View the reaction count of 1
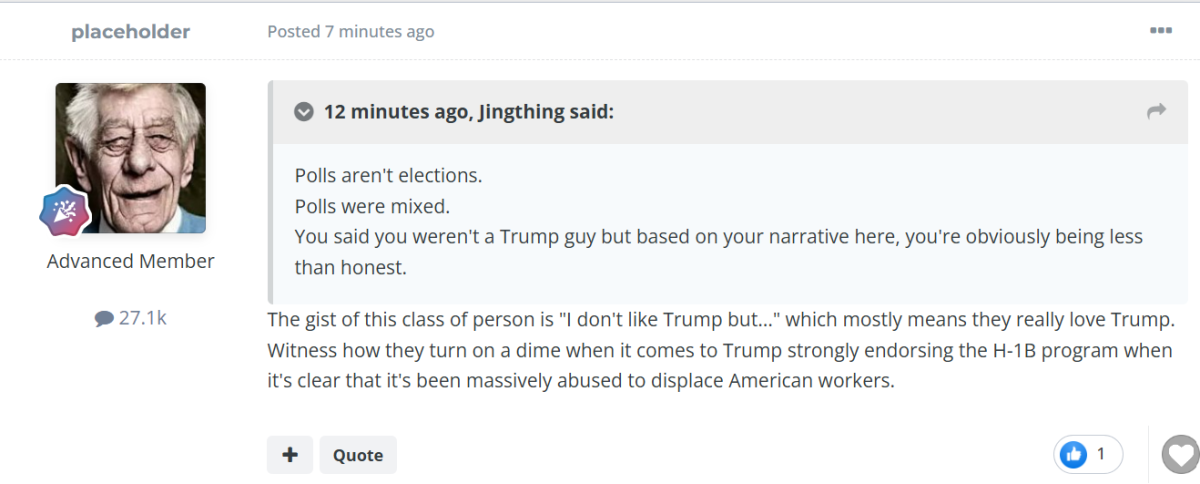The image size is (1200, 484). 1101,454
